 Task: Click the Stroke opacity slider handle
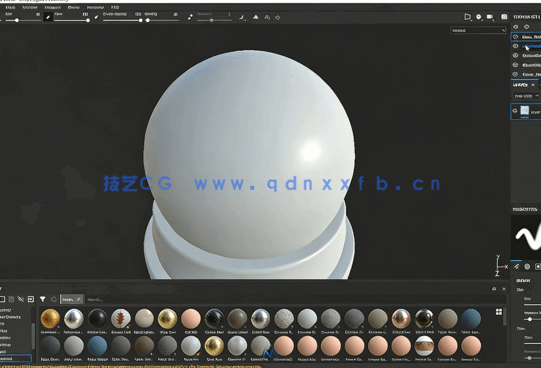[x=140, y=20]
